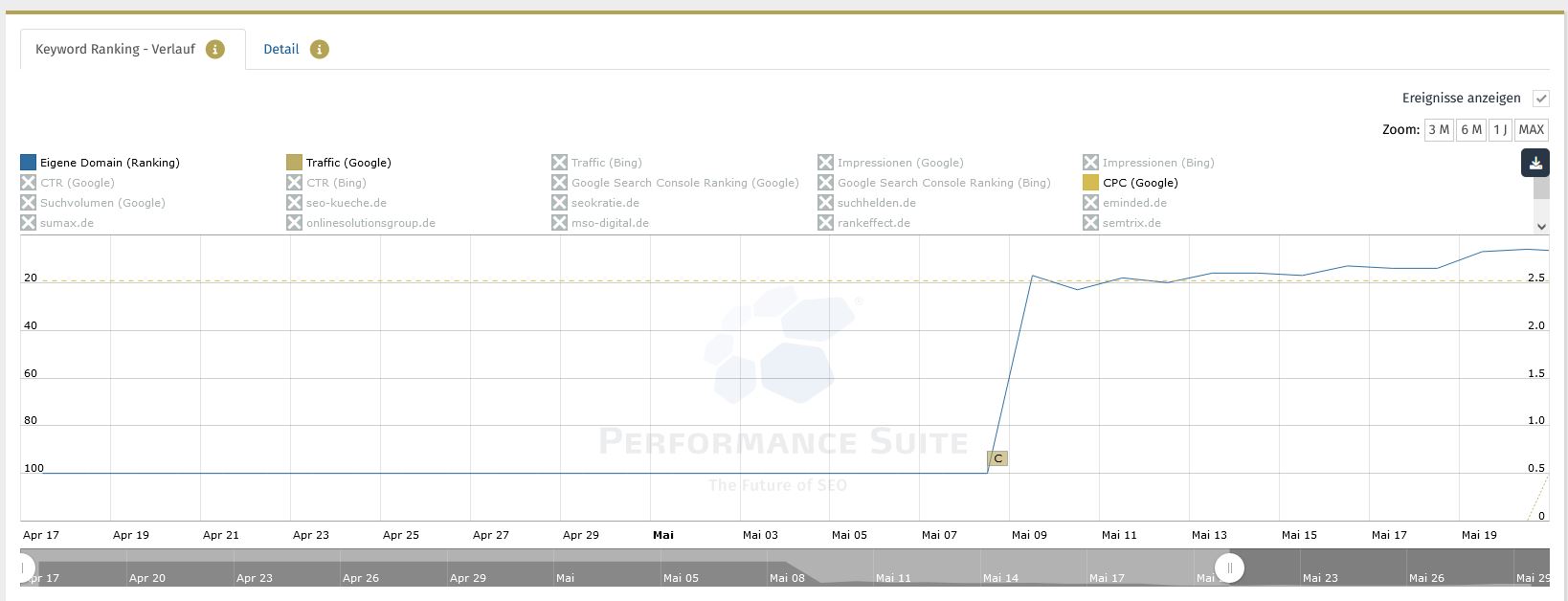Toggle Traffic (Google) series
Viewport: 1568px width, 601px height.
pyautogui.click(x=339, y=163)
